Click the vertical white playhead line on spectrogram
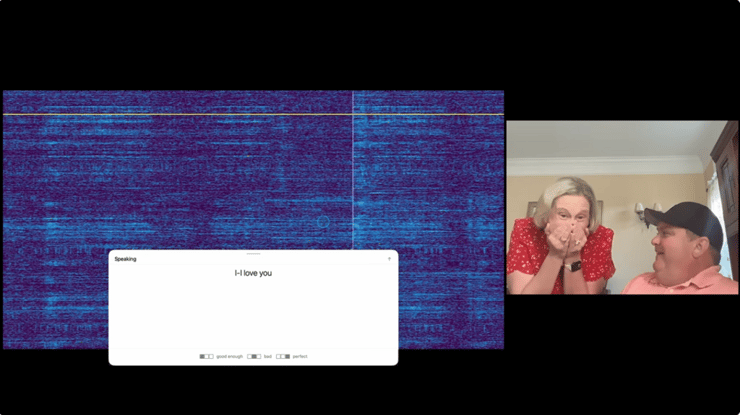Viewport: 740px width, 415px height. click(x=353, y=170)
